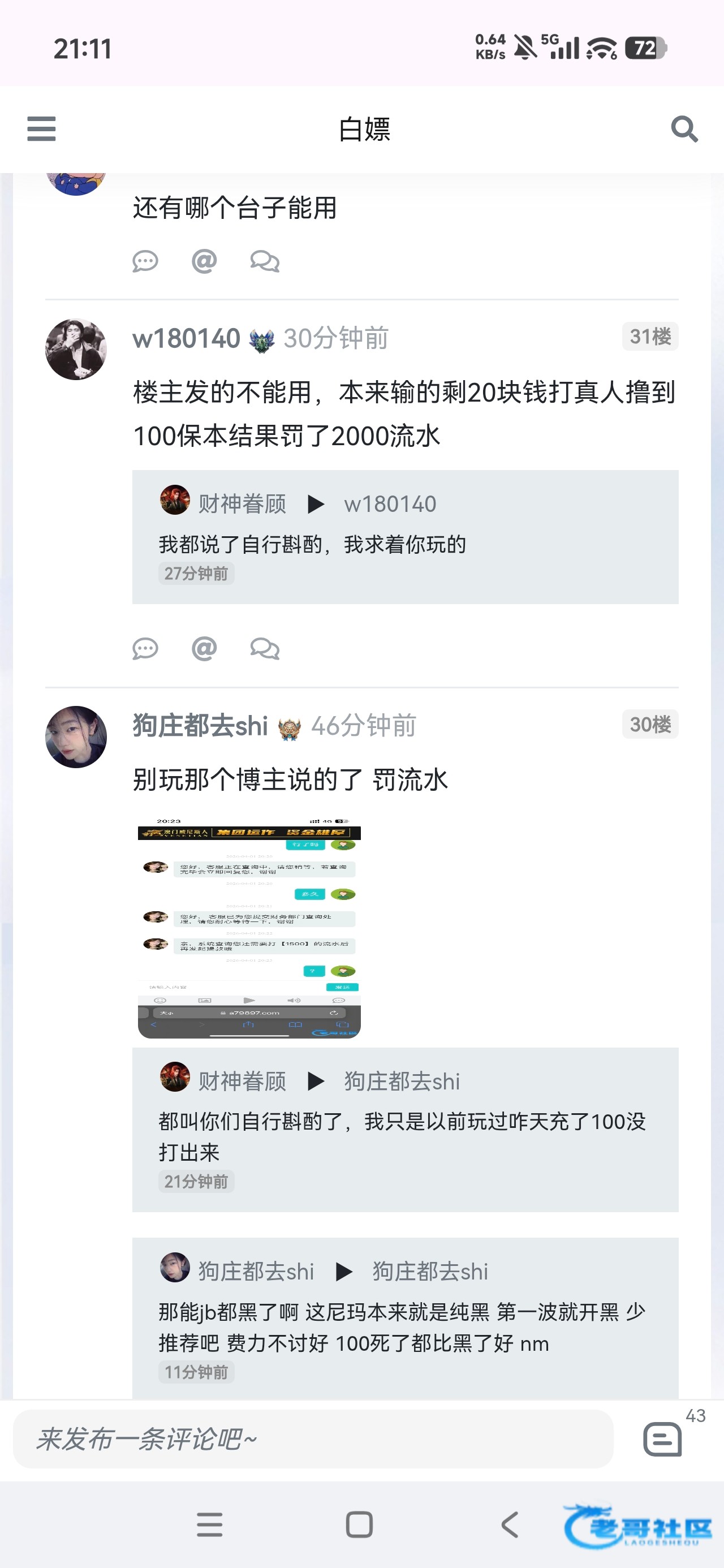Image resolution: width=724 pixels, height=1568 pixels.
Task: Tap the 狗庄都去shi username on 30楼
Action: click(x=200, y=726)
